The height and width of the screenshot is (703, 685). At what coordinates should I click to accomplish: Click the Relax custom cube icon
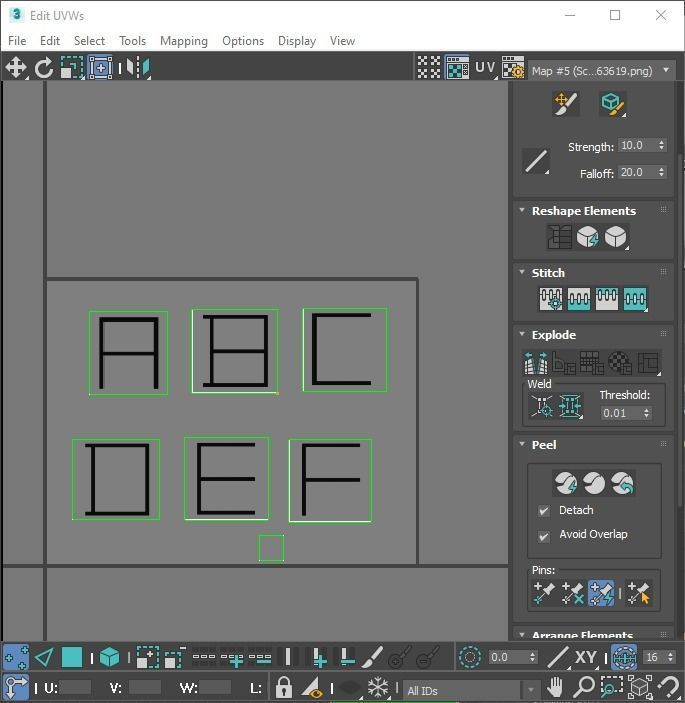coord(616,237)
